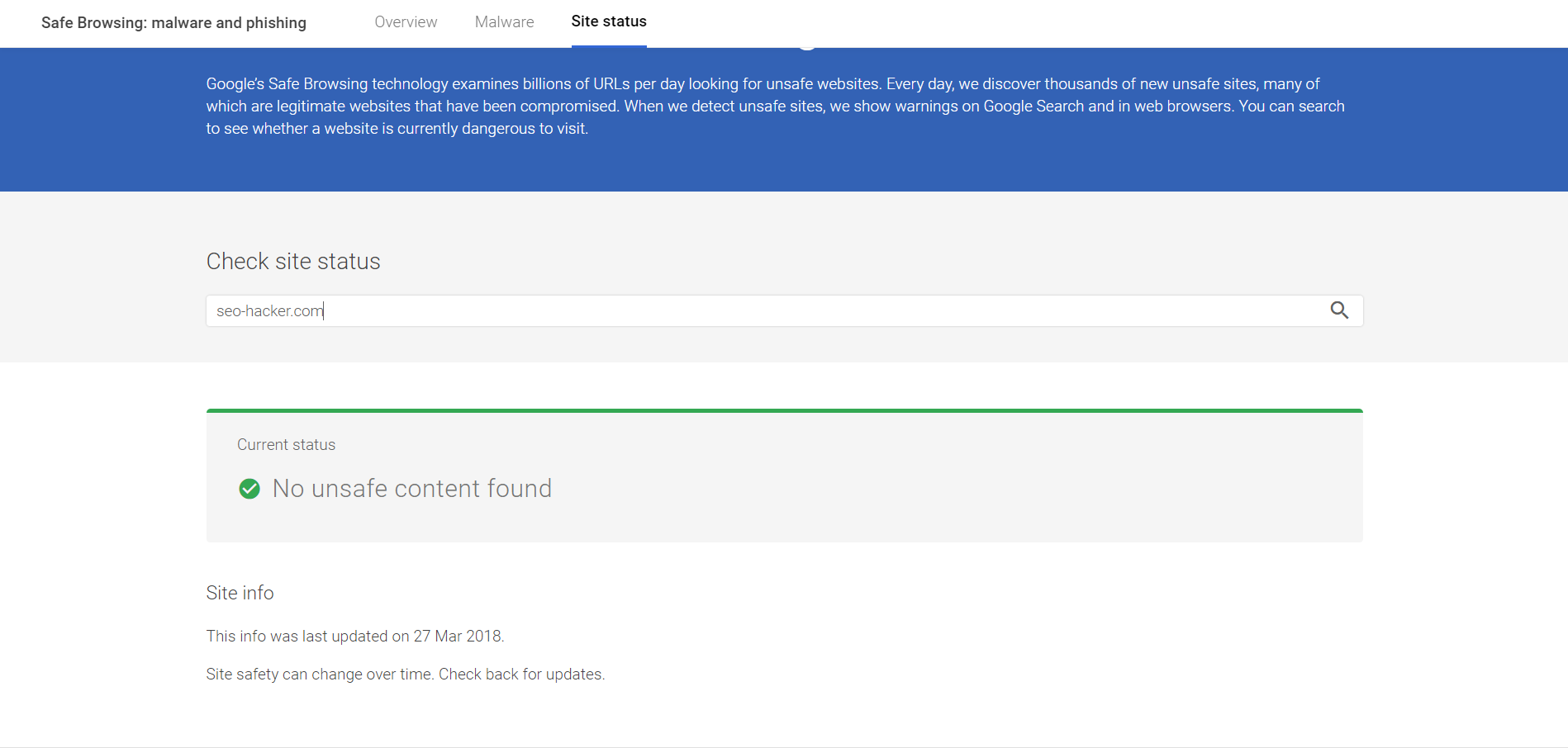Click the white shape at banner top edge
This screenshot has height=748, width=1568.
tap(807, 48)
